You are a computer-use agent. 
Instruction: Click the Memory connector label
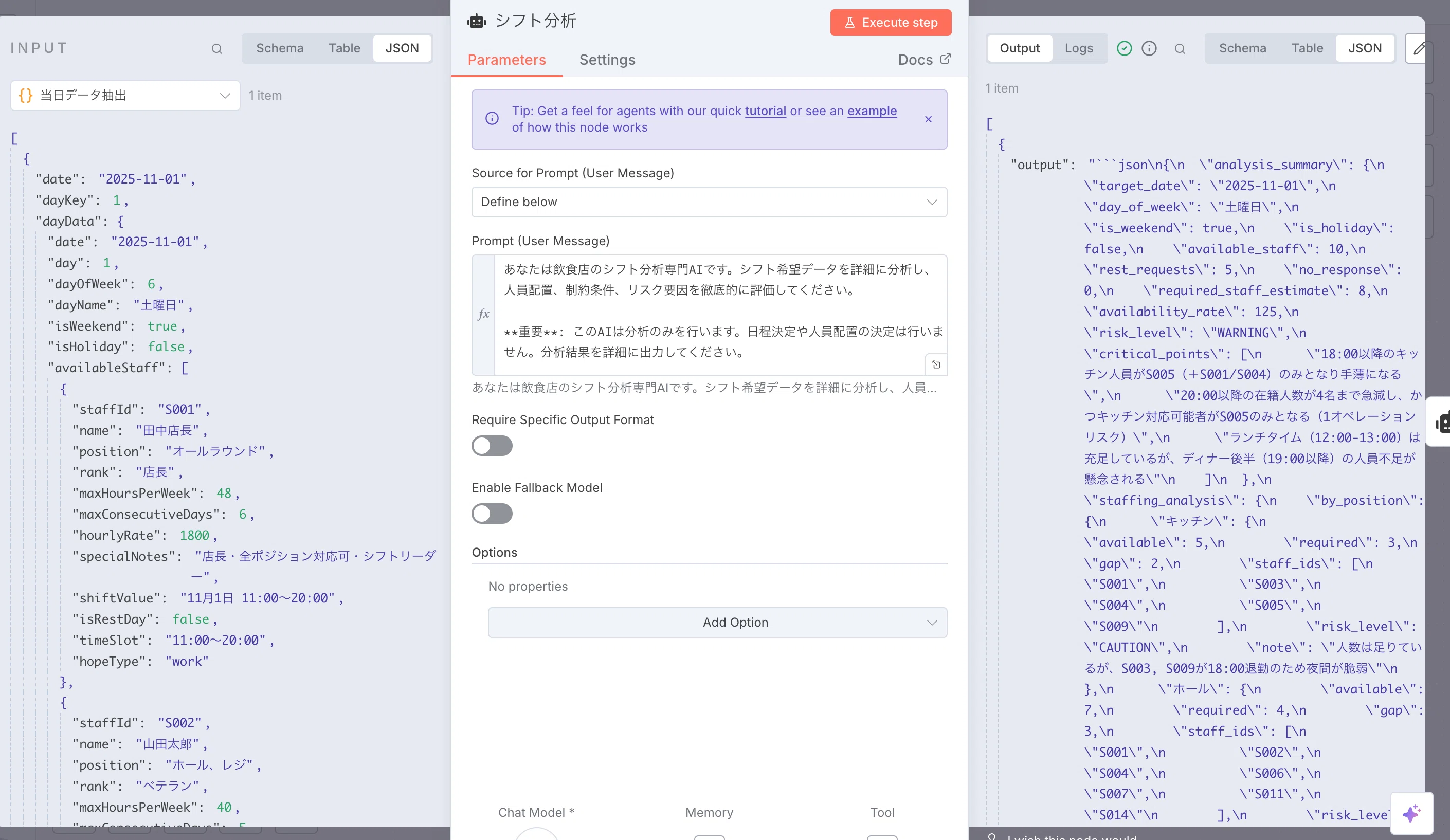coord(709,812)
